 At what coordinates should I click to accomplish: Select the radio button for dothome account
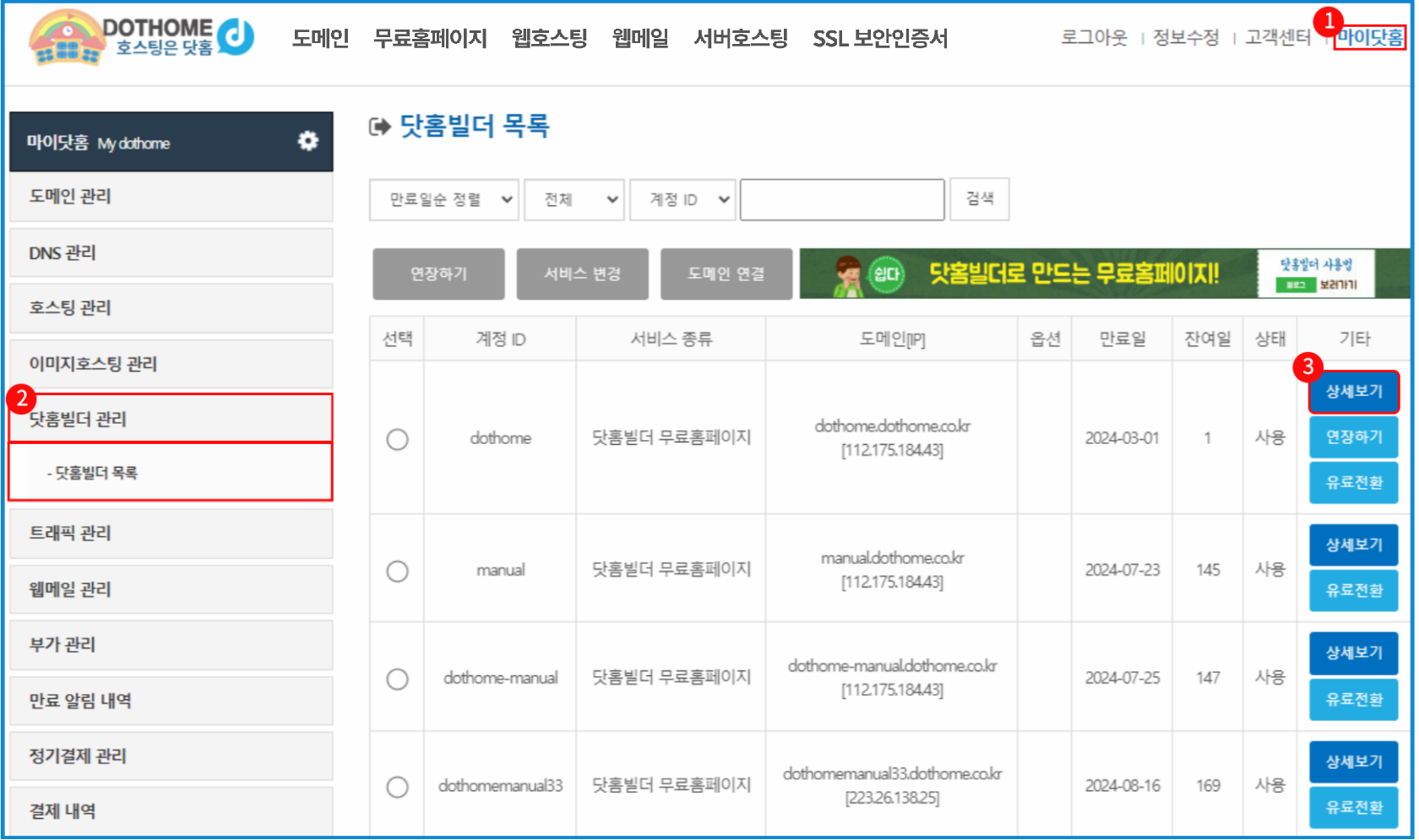click(x=397, y=439)
